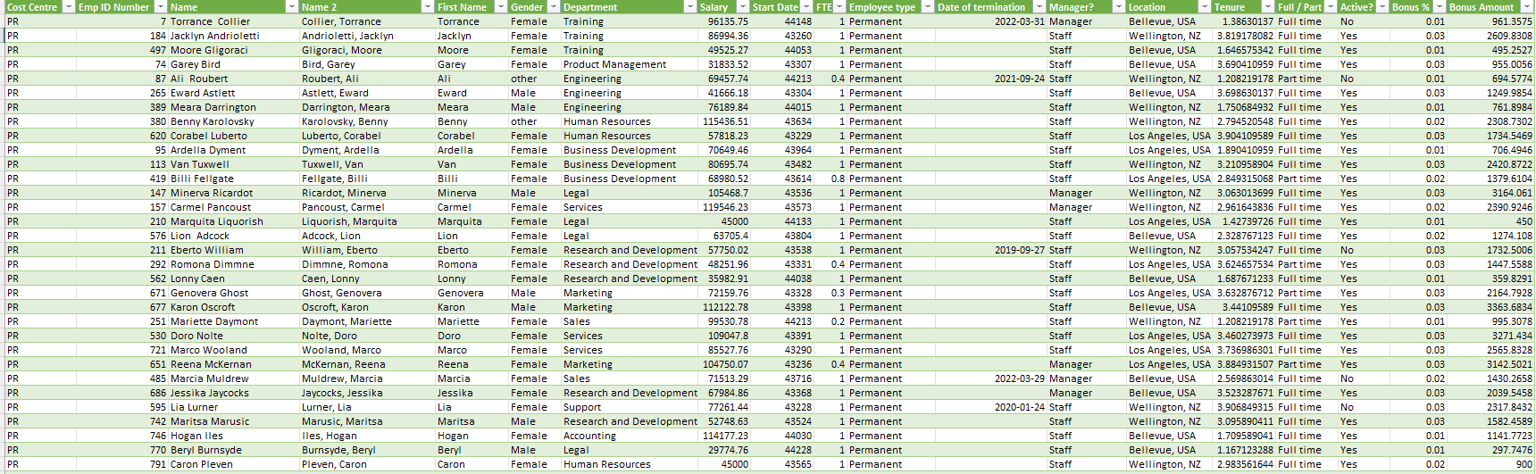
Task: Open the Bonus % filter dropdown
Action: (1438, 7)
